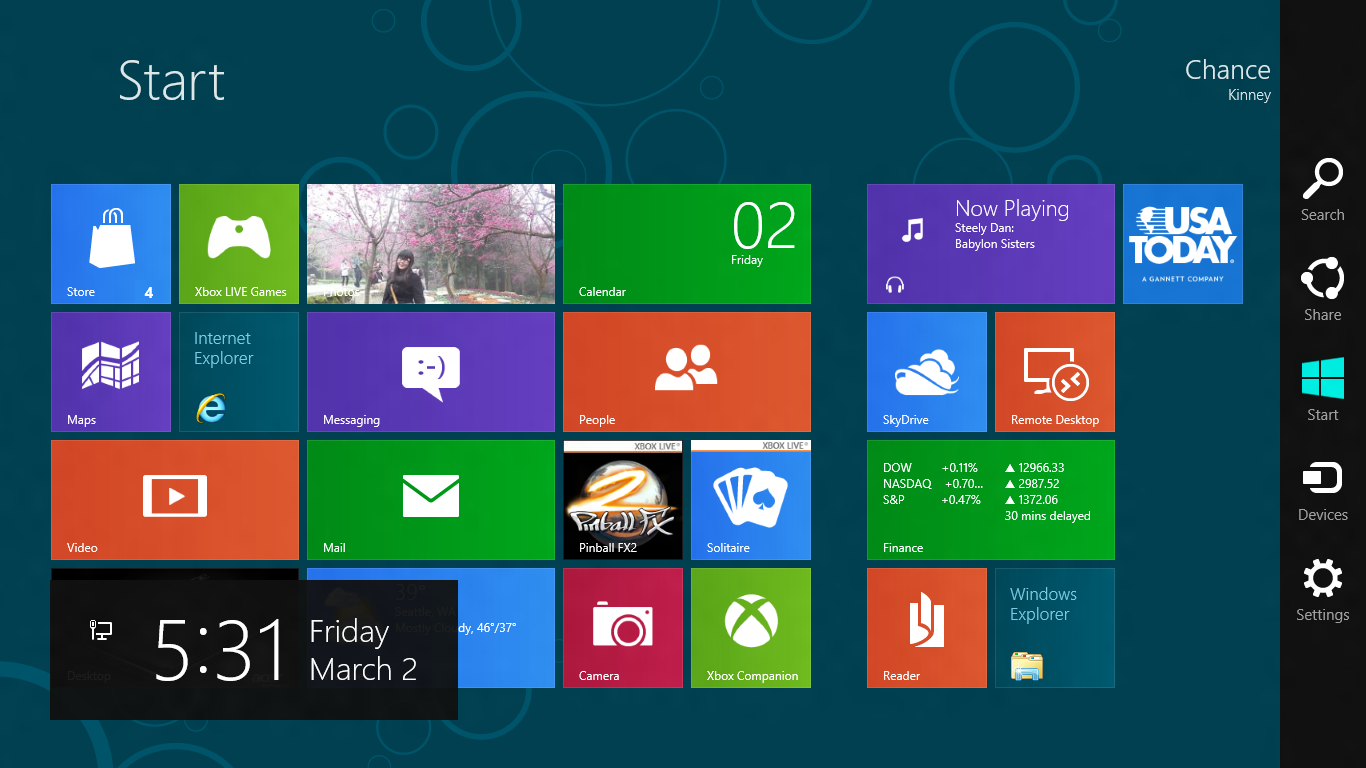1366x768 pixels.
Task: Open the SkyDrive tile
Action: 927,372
